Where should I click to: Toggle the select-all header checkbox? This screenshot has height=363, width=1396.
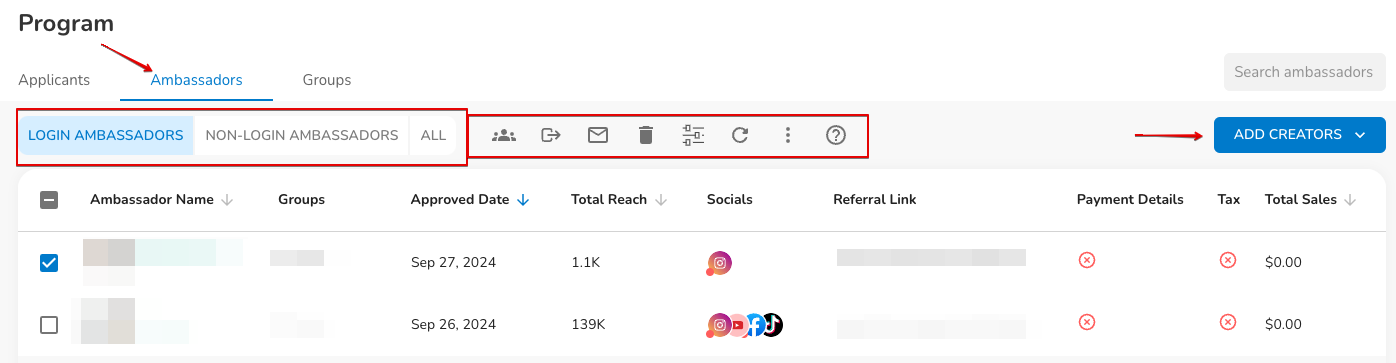tap(49, 200)
